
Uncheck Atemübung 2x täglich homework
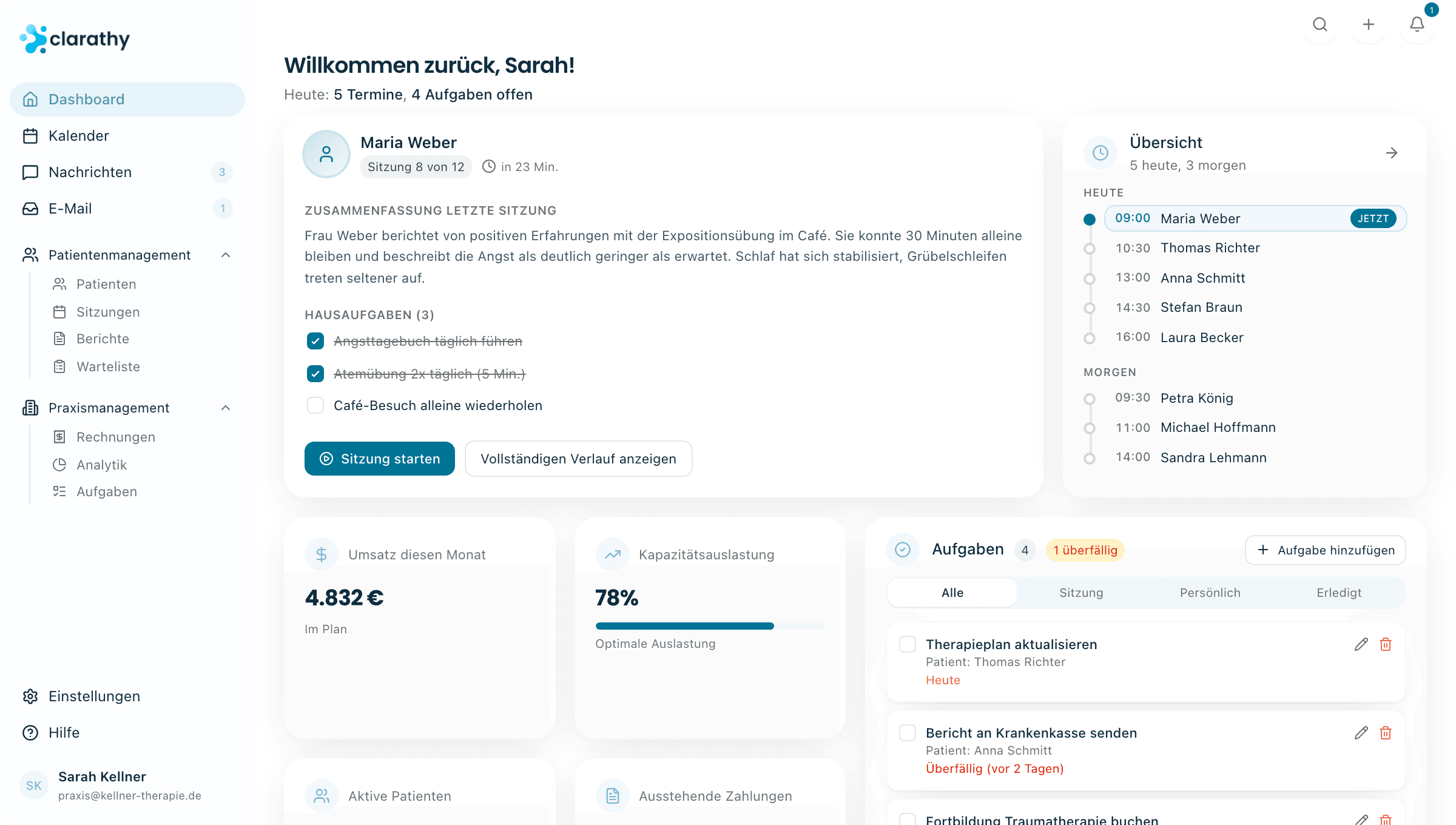point(315,374)
